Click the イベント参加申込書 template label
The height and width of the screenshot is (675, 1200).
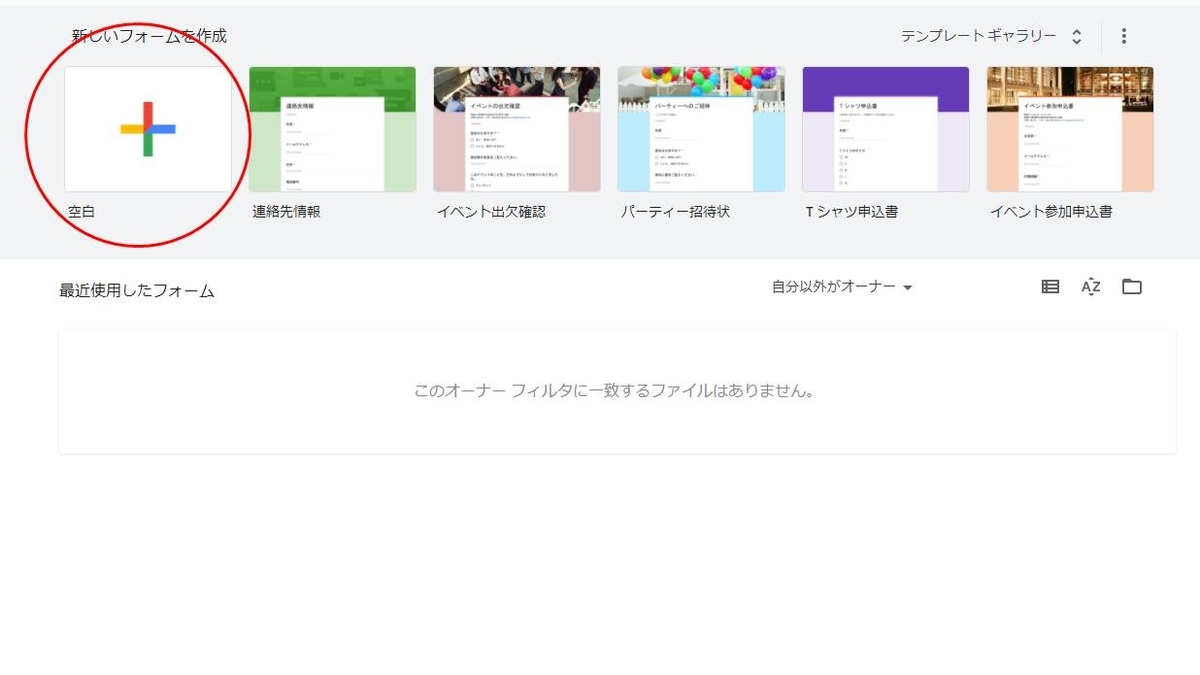click(x=1051, y=212)
